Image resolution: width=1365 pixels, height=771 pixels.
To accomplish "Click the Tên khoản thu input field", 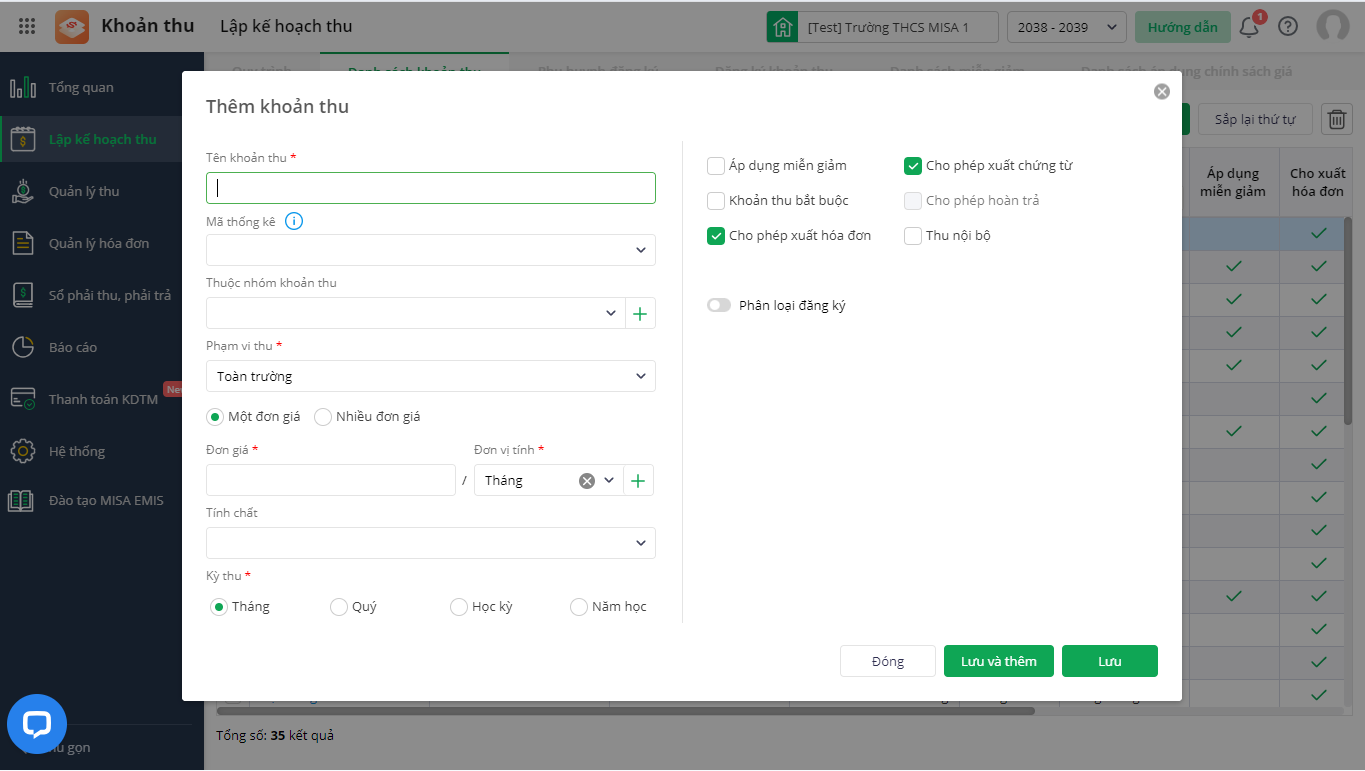I will 431,188.
